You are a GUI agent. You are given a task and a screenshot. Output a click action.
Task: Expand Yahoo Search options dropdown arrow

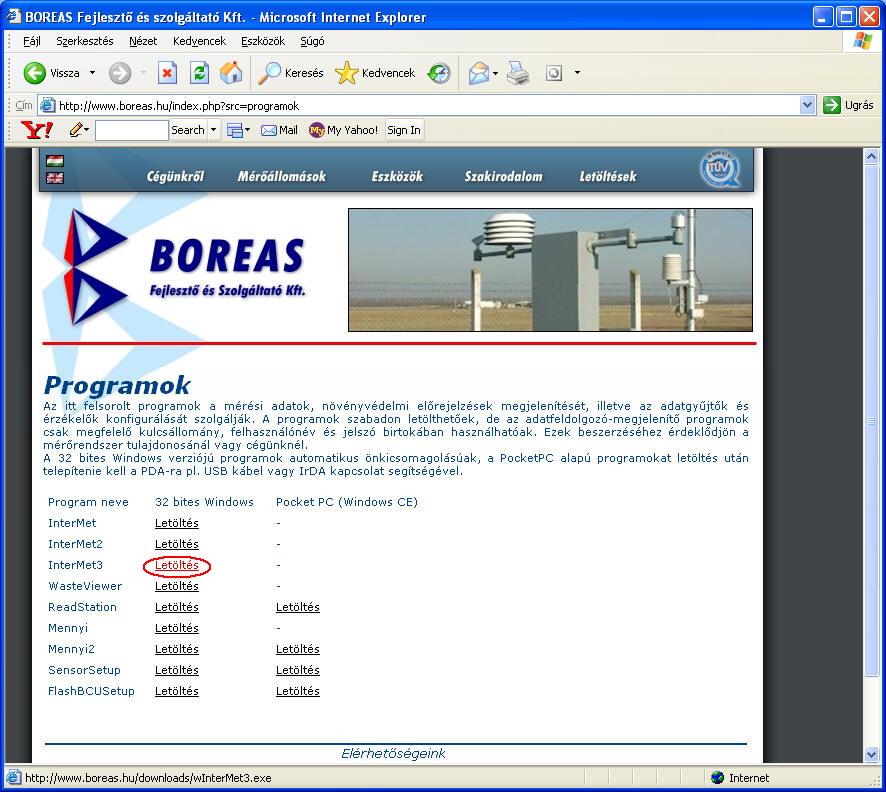[214, 130]
